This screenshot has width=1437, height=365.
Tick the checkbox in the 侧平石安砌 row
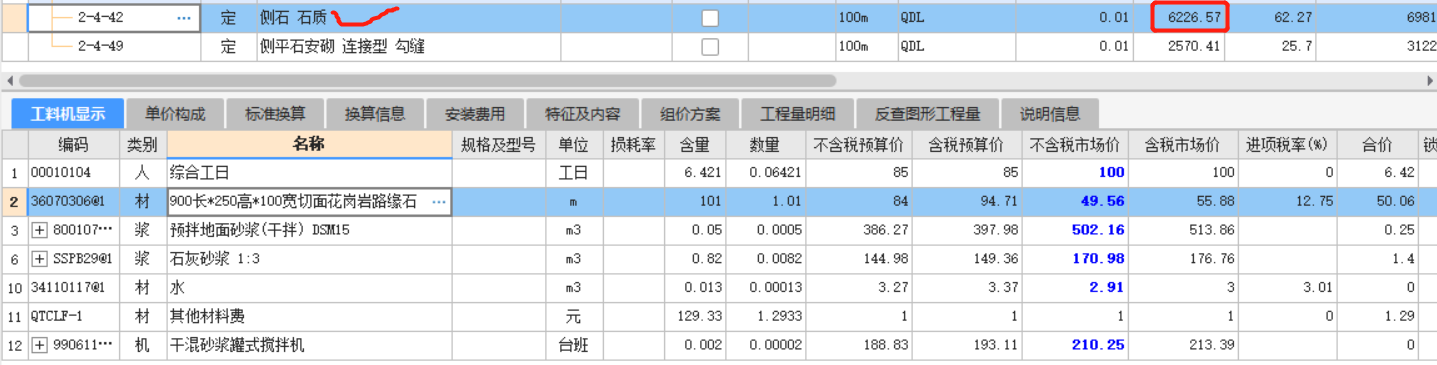(710, 47)
